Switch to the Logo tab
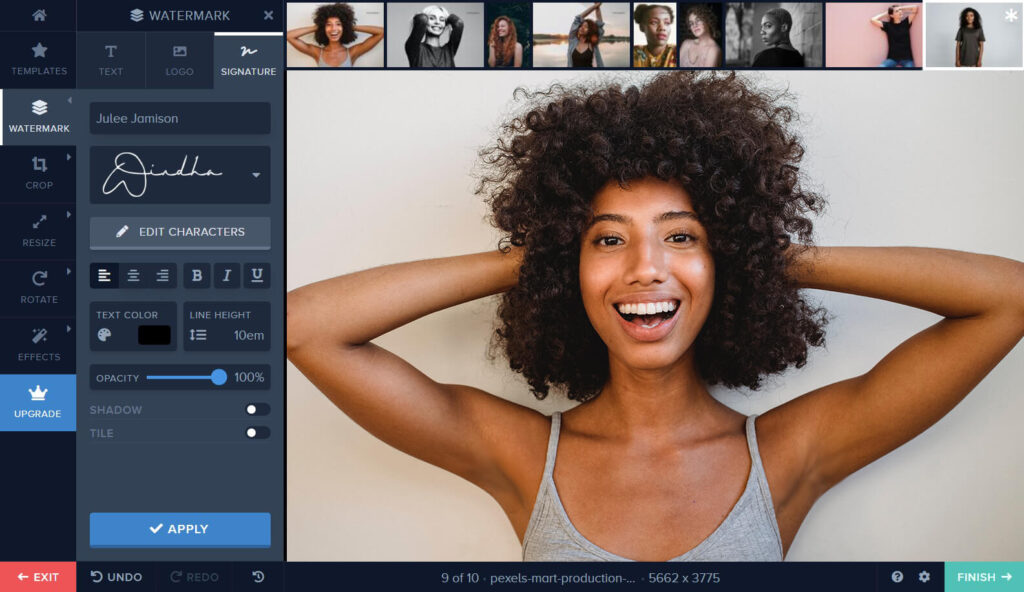Screen dimensions: 1024x592 179,60
